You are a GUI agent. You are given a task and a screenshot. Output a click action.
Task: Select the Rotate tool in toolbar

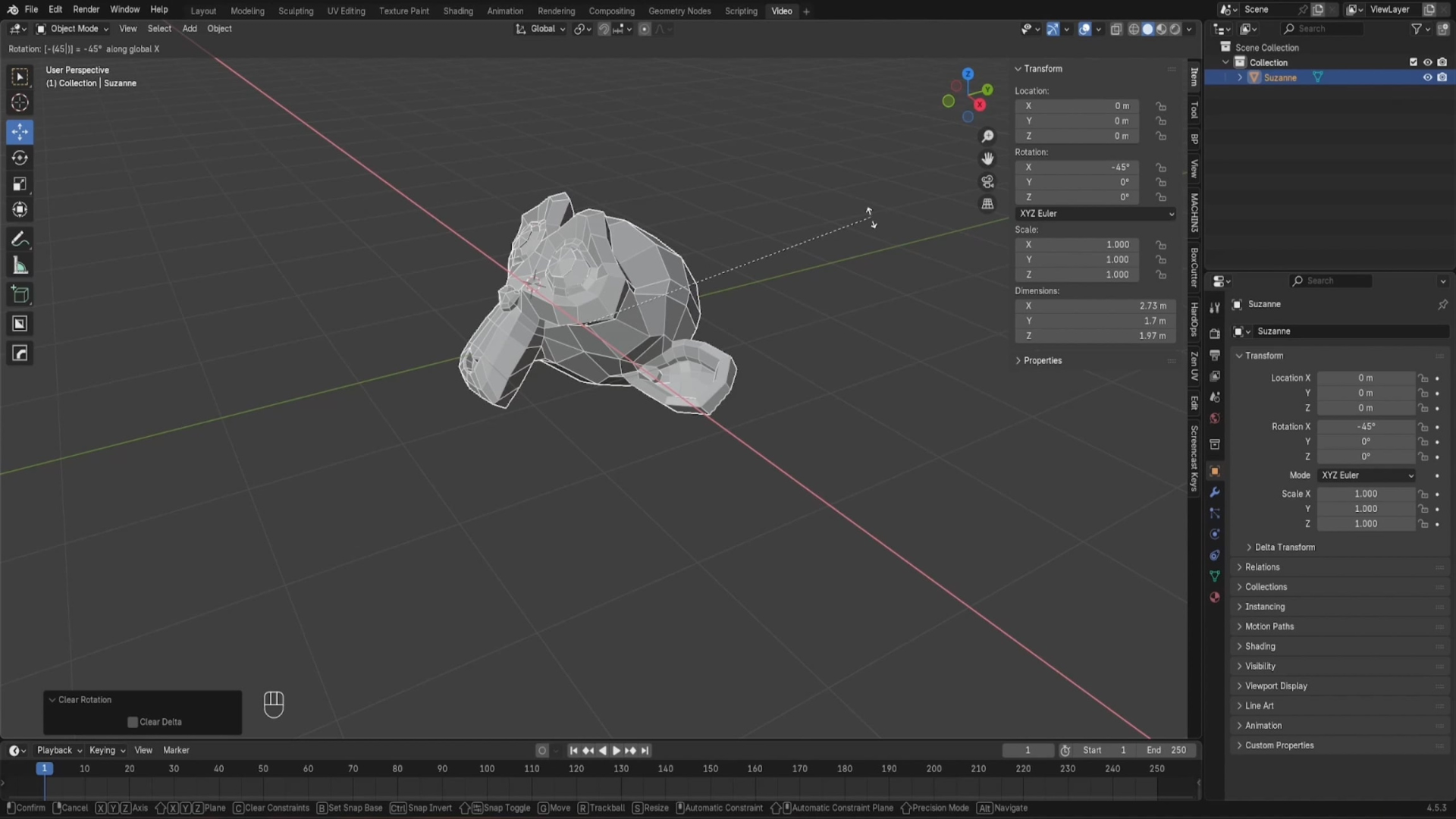click(x=20, y=158)
